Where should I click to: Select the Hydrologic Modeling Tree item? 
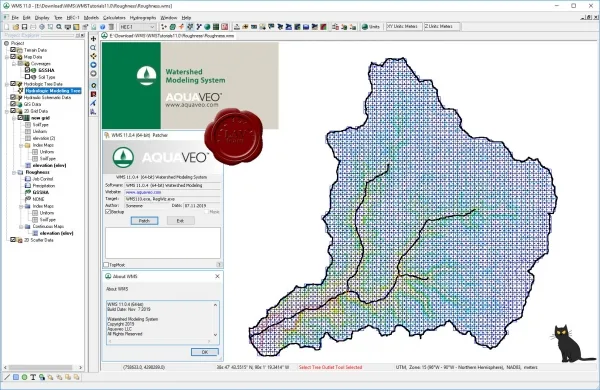pos(53,91)
